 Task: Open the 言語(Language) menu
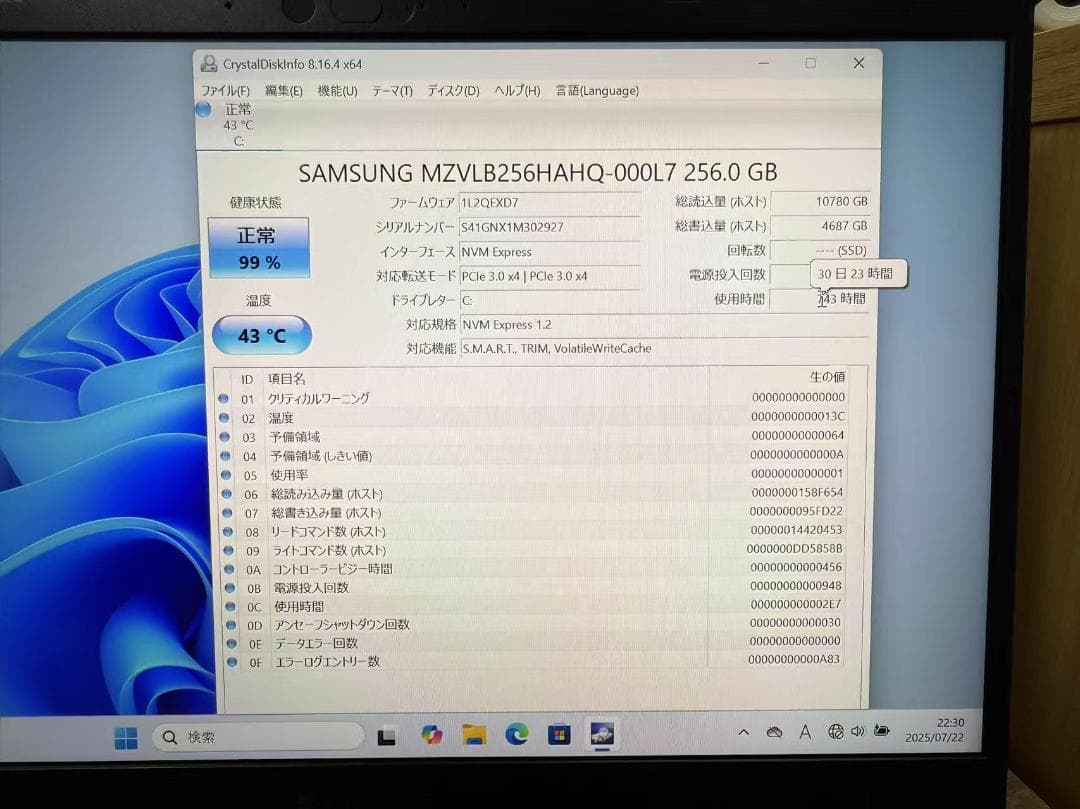pyautogui.click(x=596, y=90)
